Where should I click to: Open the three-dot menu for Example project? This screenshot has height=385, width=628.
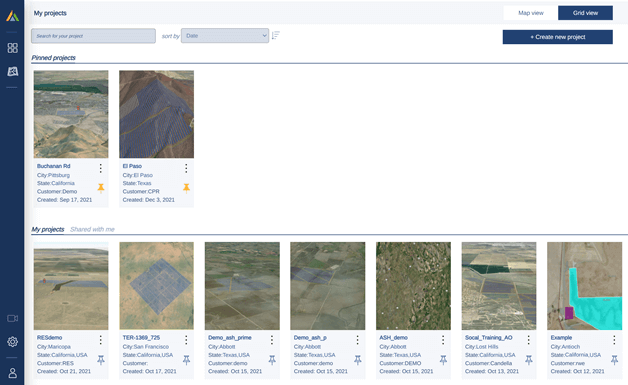[614, 340]
